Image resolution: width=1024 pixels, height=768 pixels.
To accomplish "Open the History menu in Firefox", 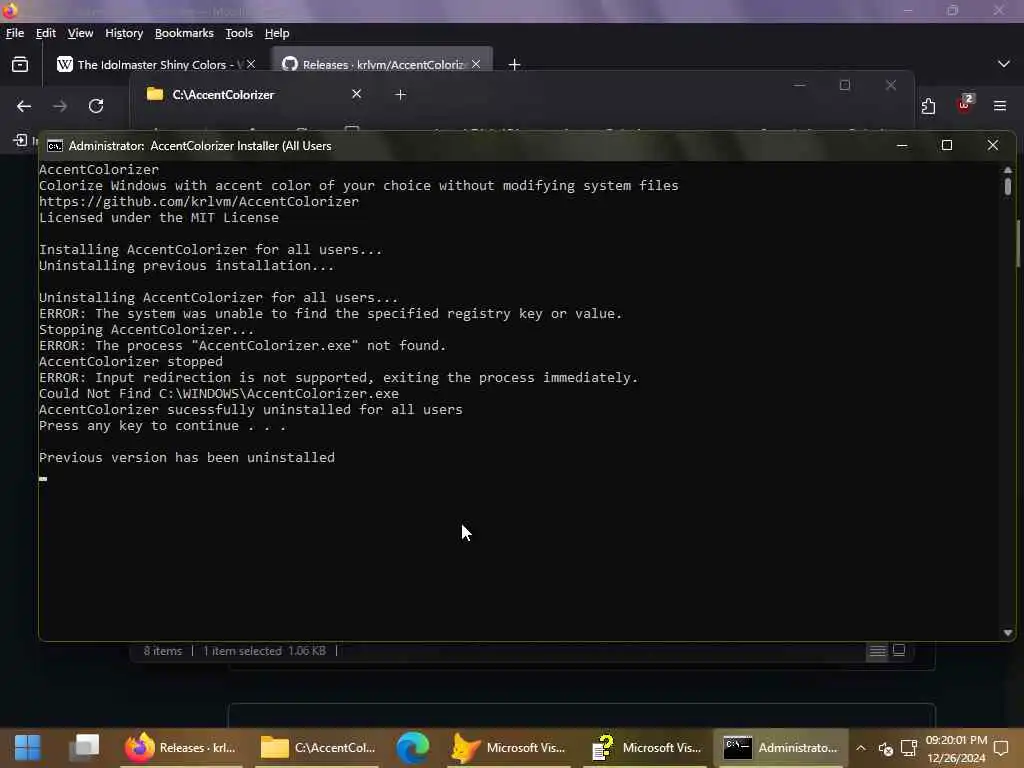I will (x=124, y=33).
